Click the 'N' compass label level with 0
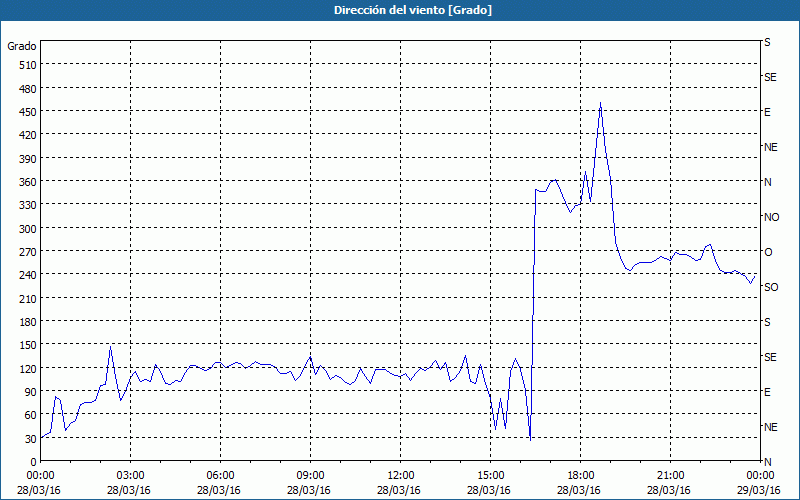 point(767,462)
